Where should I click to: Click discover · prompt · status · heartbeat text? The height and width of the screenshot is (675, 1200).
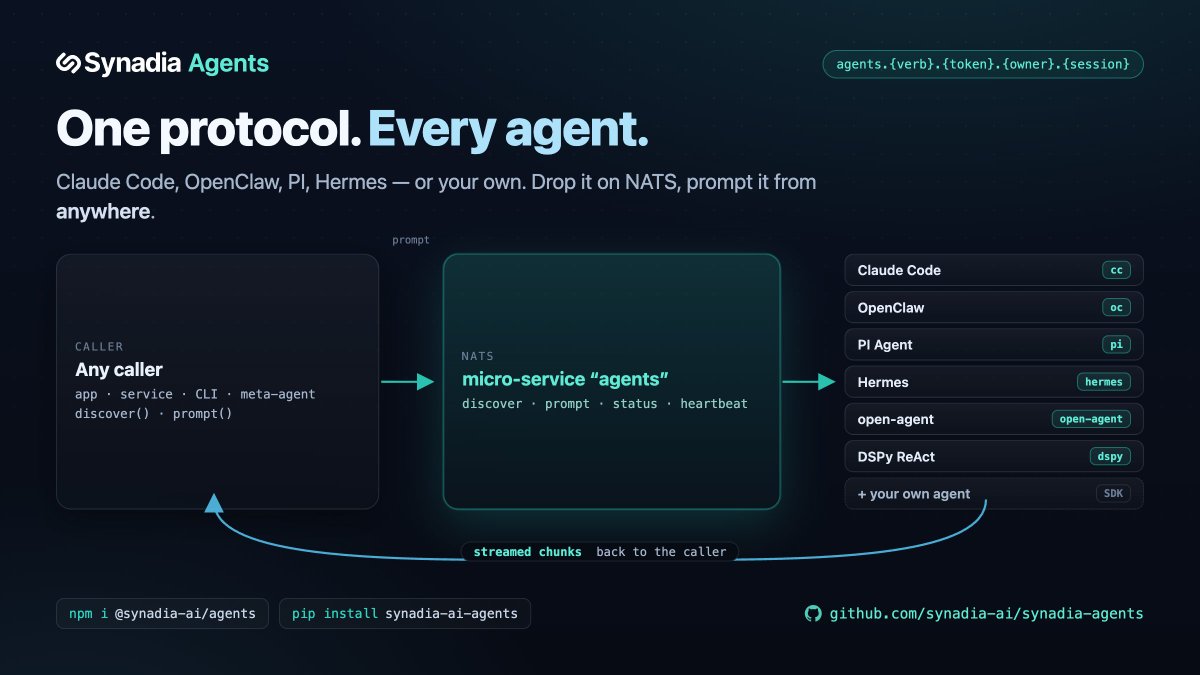[x=605, y=404]
